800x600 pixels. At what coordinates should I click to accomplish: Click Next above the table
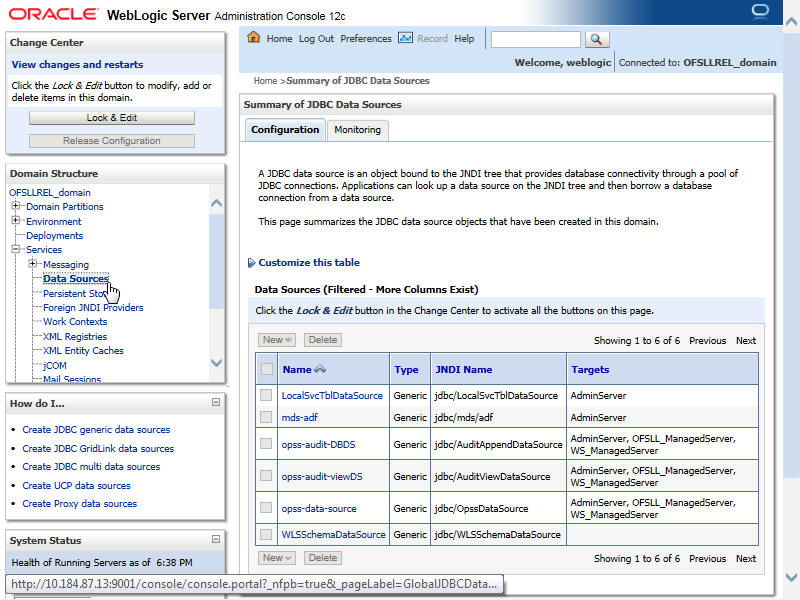(x=745, y=340)
